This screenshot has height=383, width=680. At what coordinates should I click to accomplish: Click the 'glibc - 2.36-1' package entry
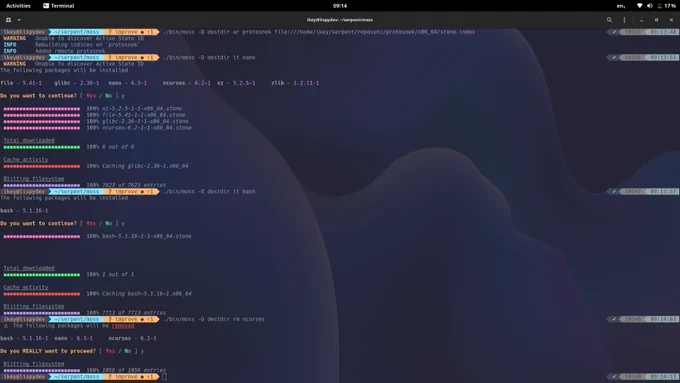[77, 83]
